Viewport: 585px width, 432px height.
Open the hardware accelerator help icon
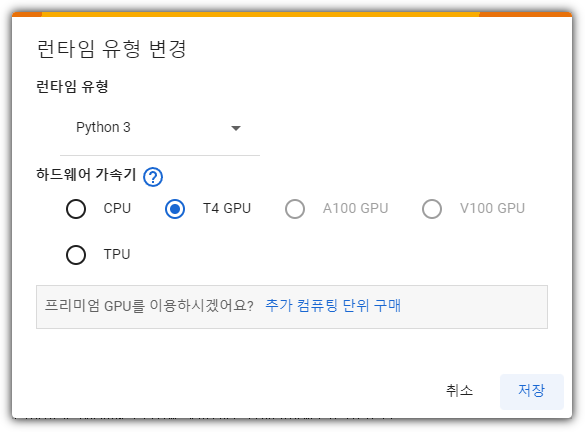coord(153,177)
